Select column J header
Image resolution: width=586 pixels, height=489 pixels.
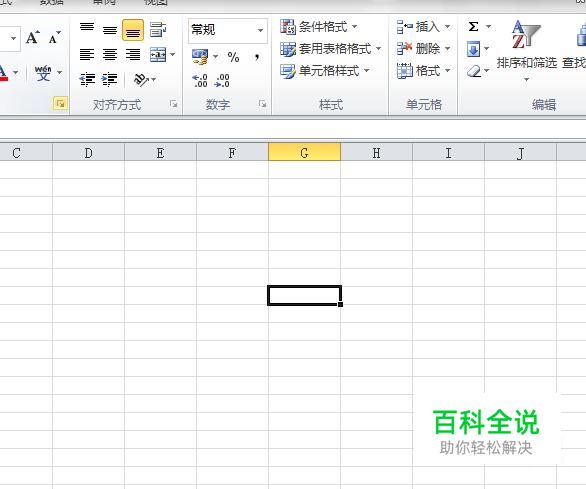521,153
